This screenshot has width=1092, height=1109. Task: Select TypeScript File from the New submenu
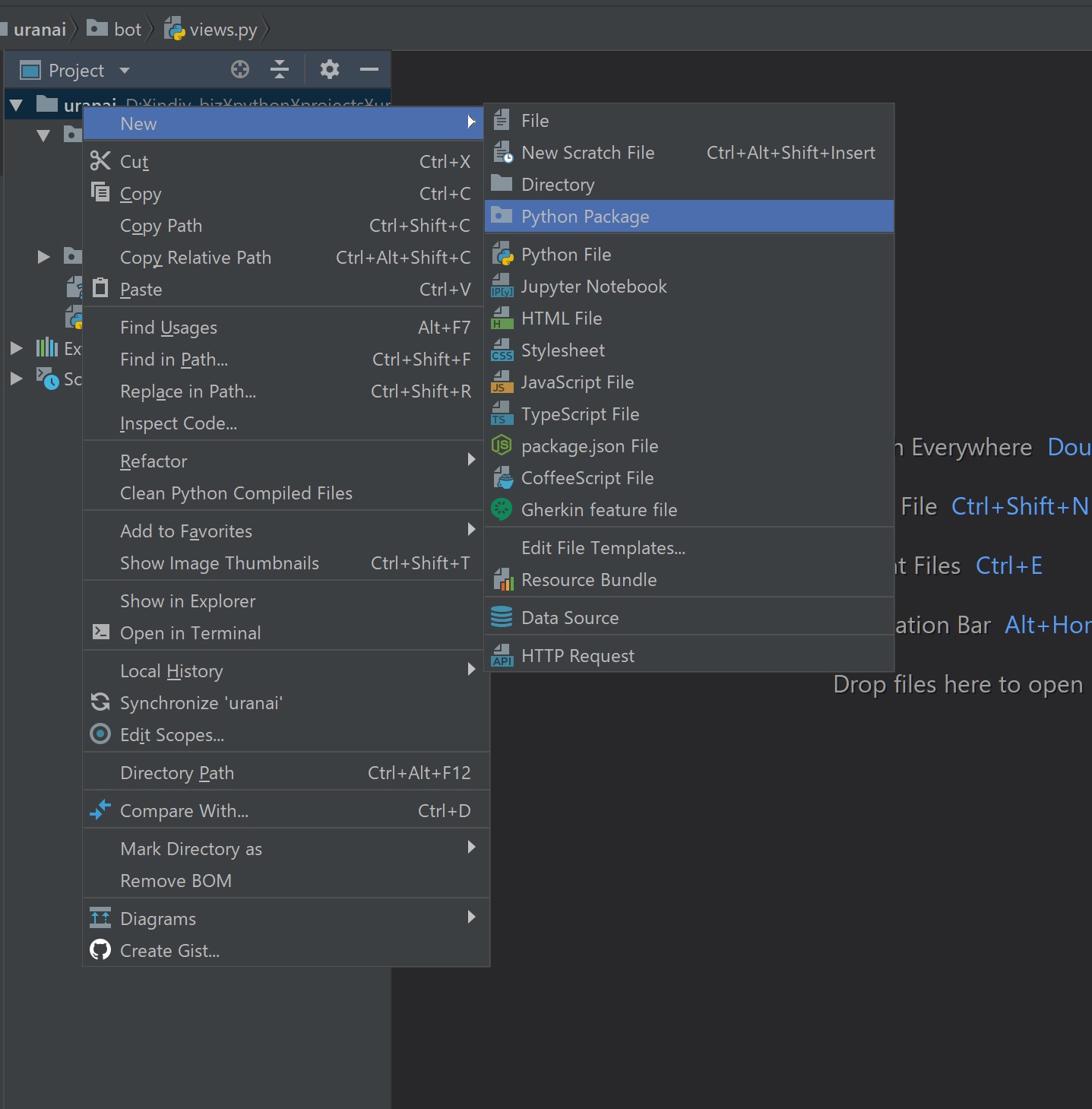pyautogui.click(x=580, y=414)
